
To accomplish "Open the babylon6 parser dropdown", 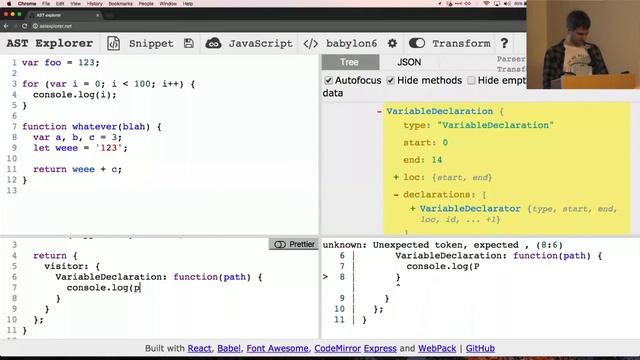I will click(351, 43).
